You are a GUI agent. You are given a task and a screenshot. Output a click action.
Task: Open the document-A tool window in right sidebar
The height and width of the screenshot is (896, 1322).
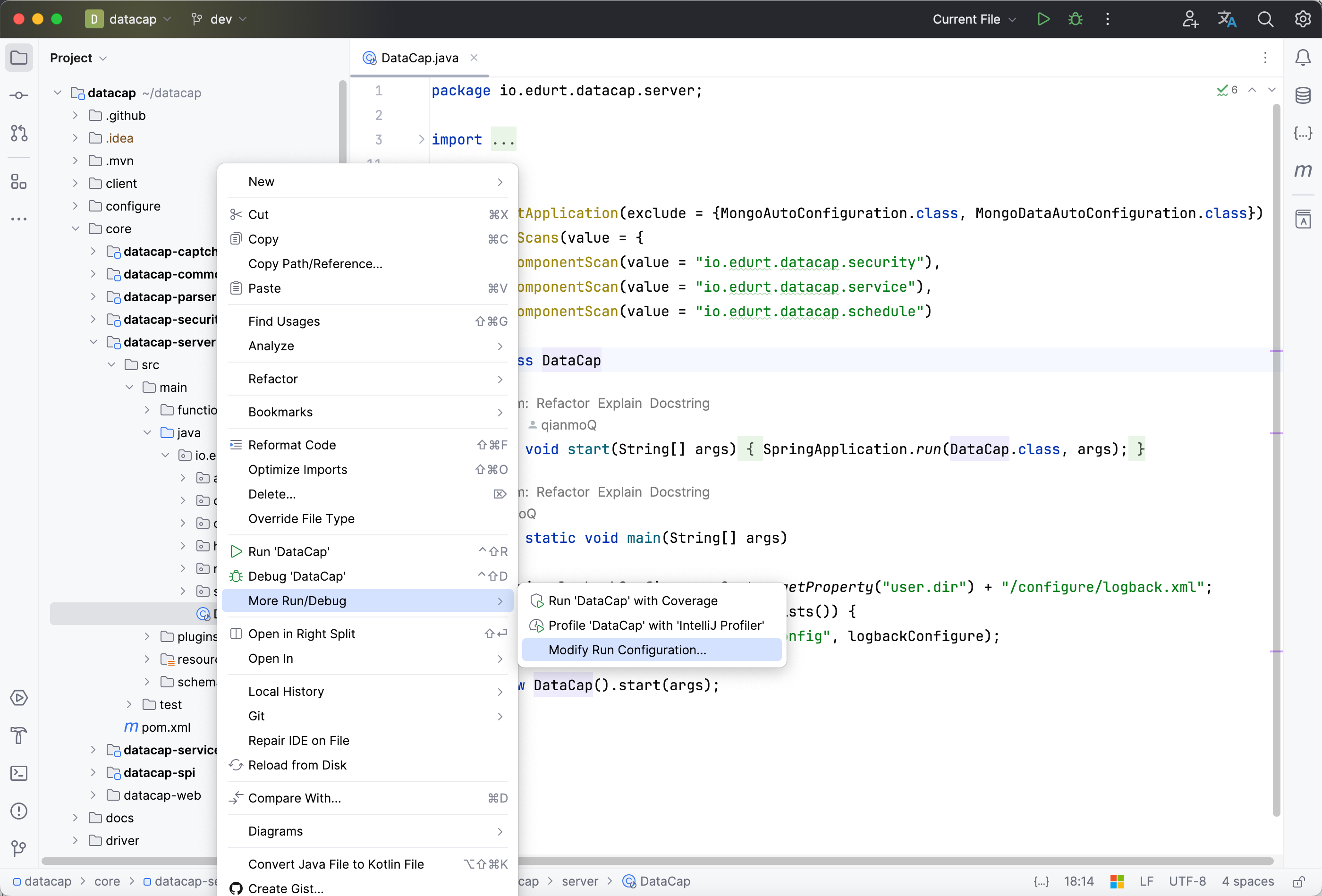[1303, 219]
